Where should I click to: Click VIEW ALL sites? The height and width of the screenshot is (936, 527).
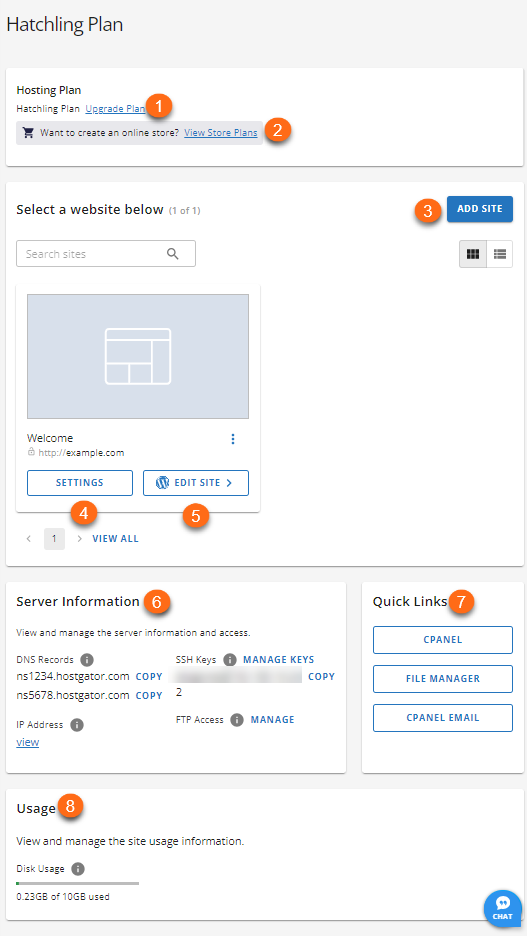(115, 538)
